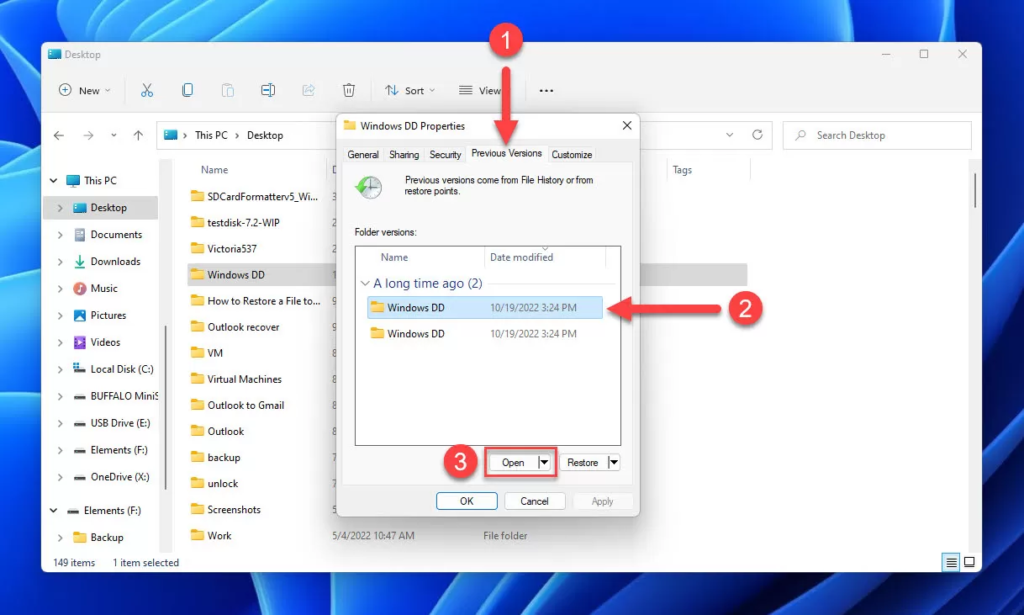Click the Delete trash icon
The height and width of the screenshot is (615, 1024).
click(x=348, y=90)
